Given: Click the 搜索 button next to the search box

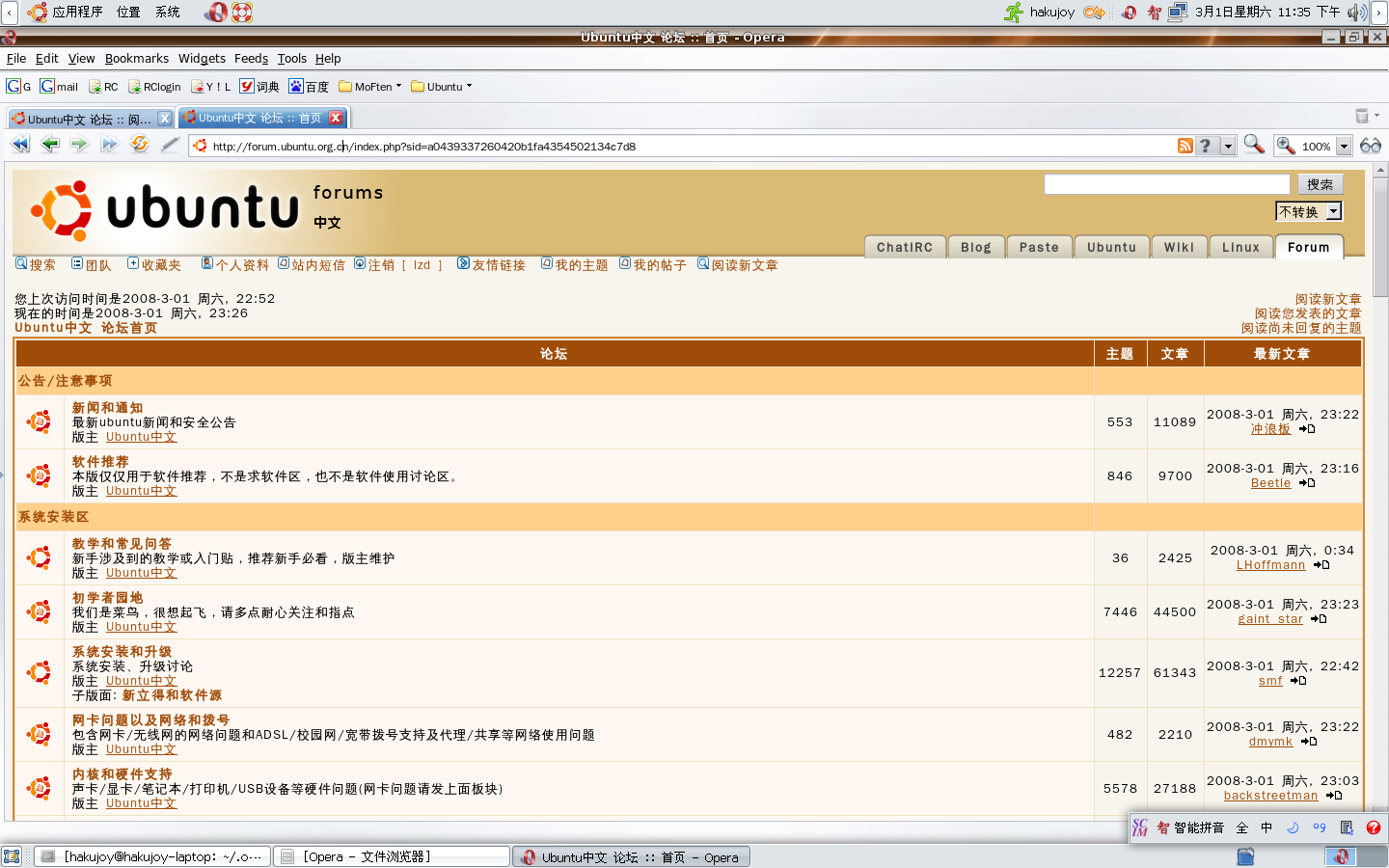Looking at the screenshot, I should click(1321, 184).
